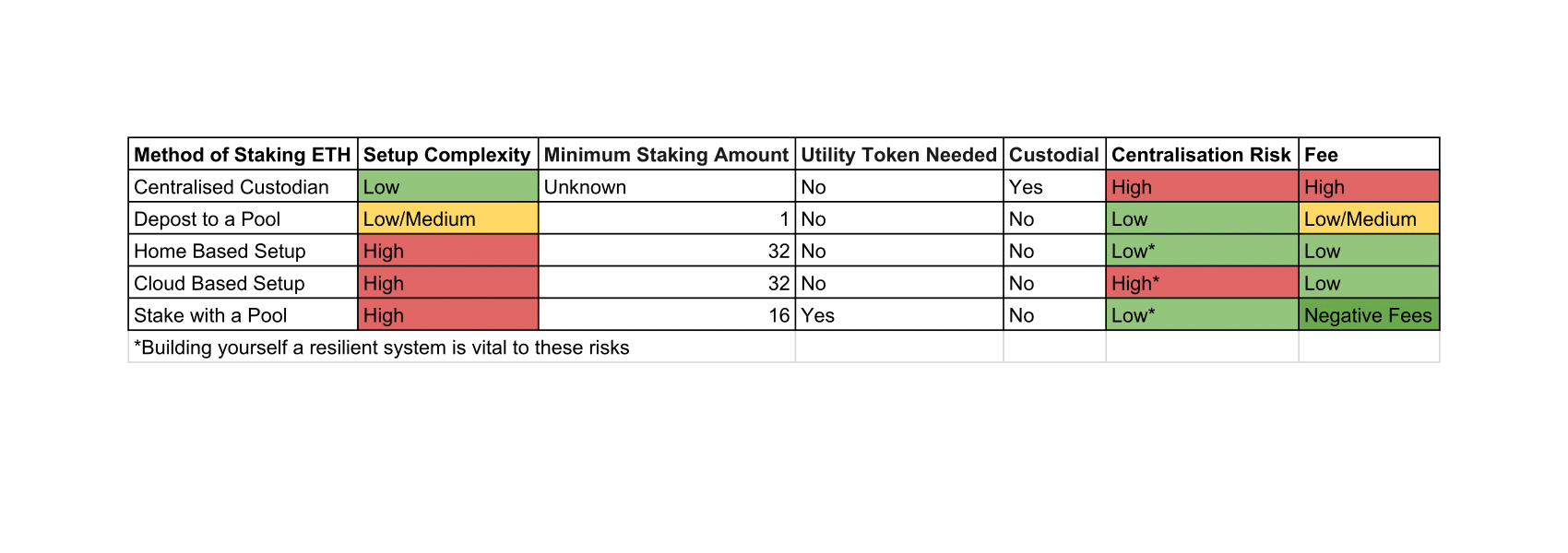Select the "Centralisation Risk" column header
Screen dimensions: 1568x553
pyautogui.click(x=1201, y=155)
